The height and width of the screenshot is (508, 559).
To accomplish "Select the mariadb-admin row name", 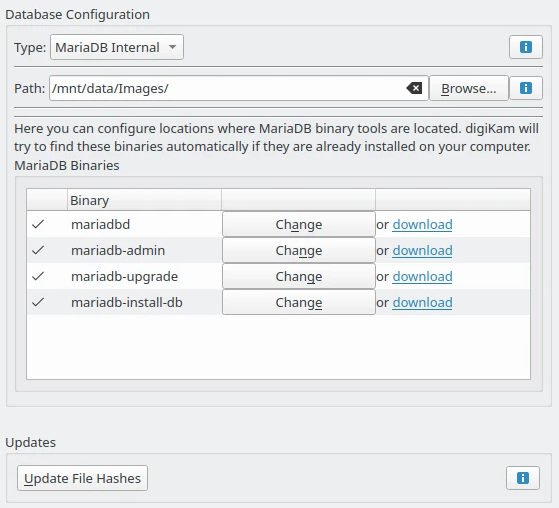I will (118, 251).
